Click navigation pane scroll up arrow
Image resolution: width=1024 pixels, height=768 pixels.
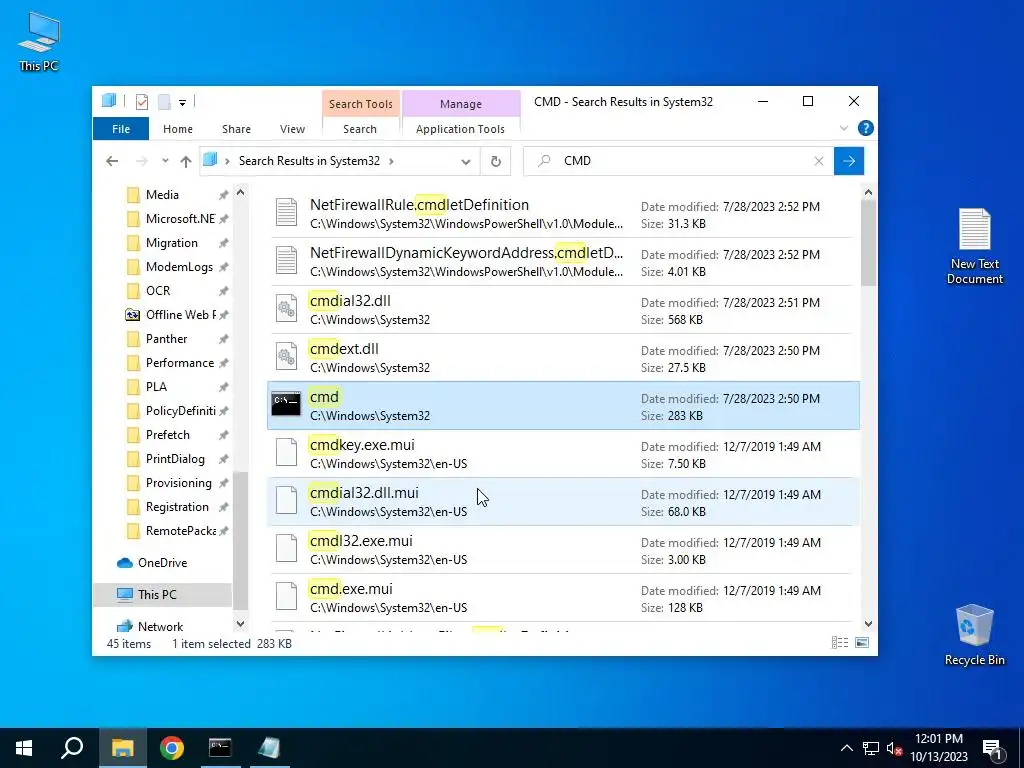click(240, 193)
